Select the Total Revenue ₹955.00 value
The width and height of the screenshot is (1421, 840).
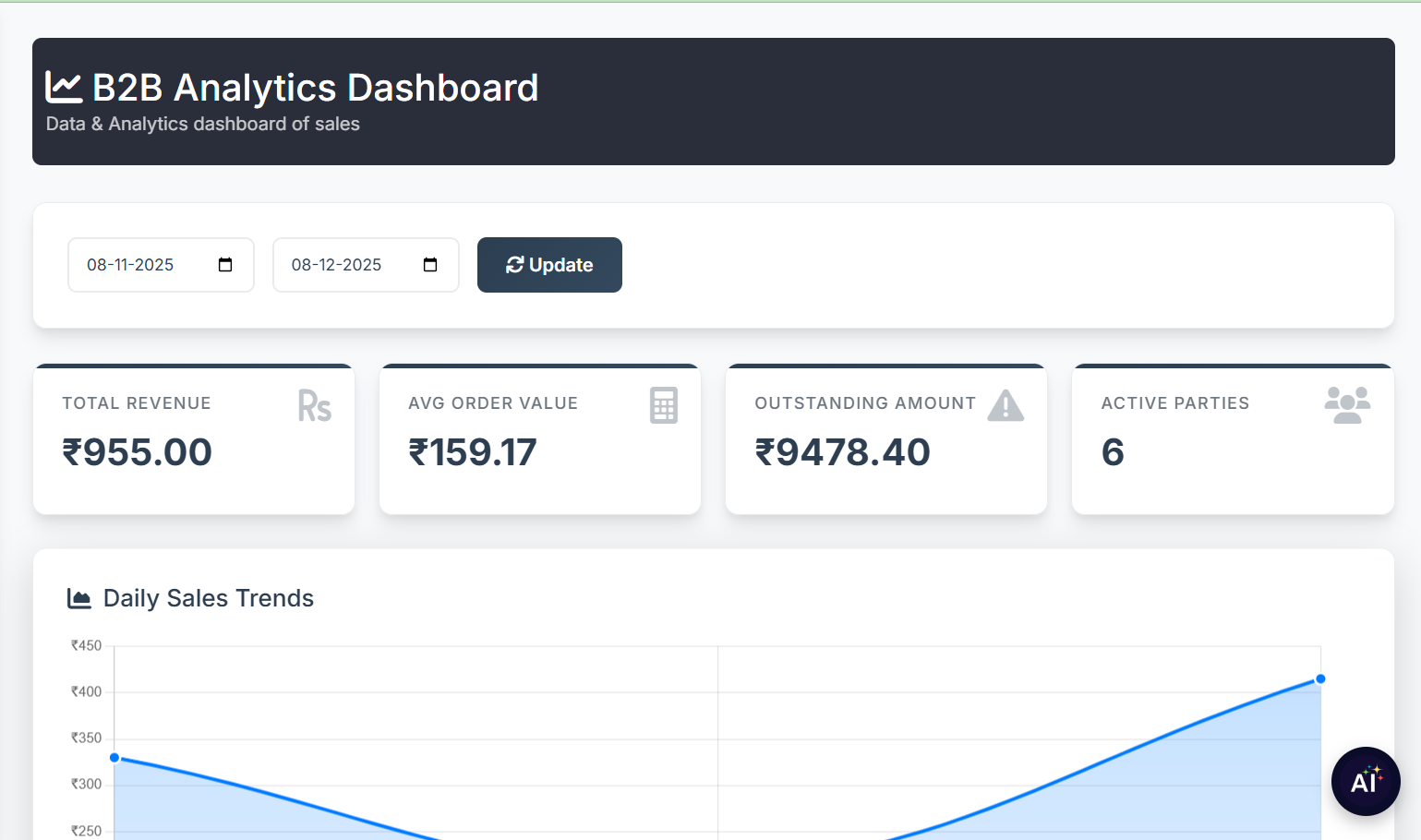click(138, 452)
